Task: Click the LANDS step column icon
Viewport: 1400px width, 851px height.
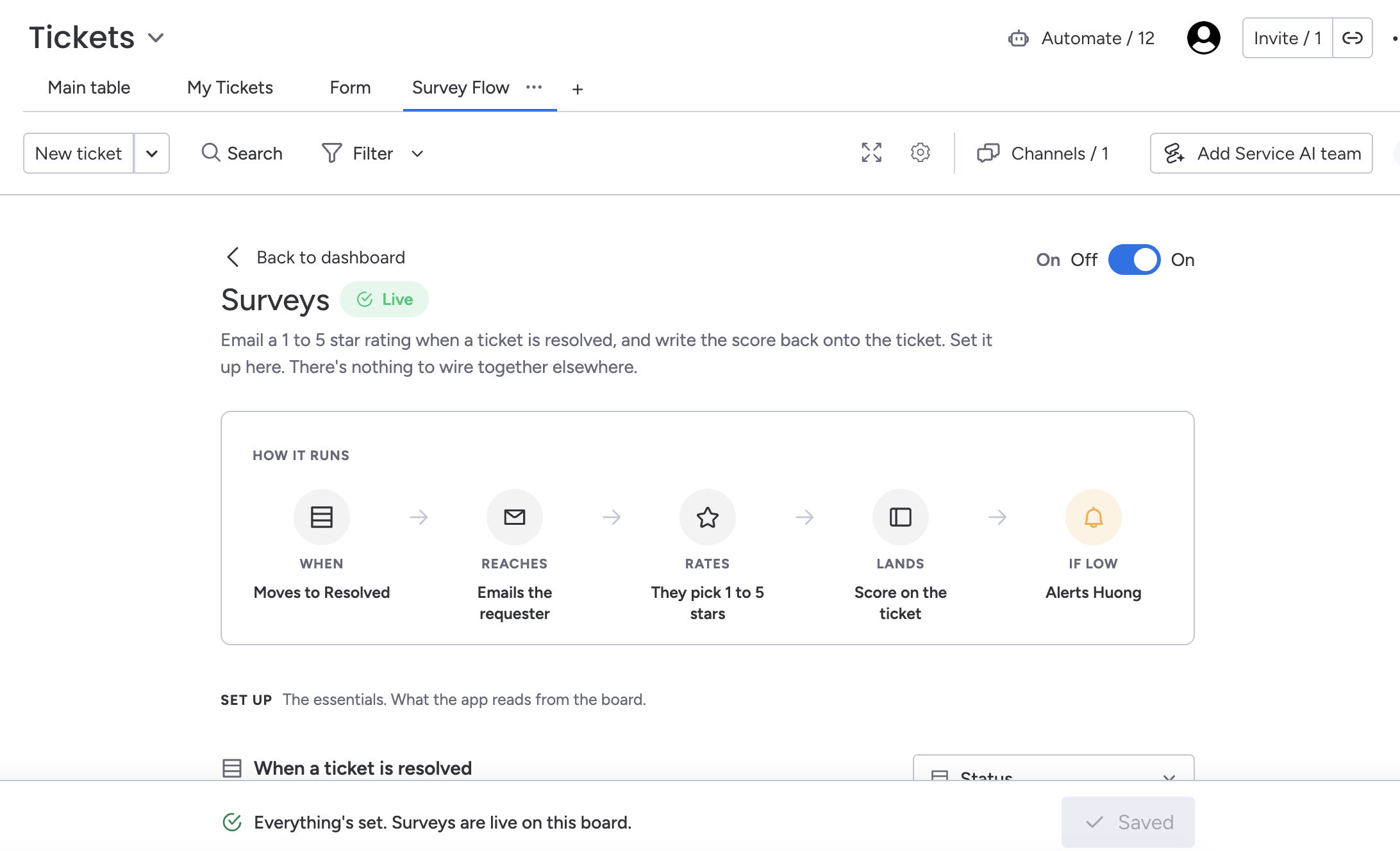Action: pyautogui.click(x=900, y=516)
